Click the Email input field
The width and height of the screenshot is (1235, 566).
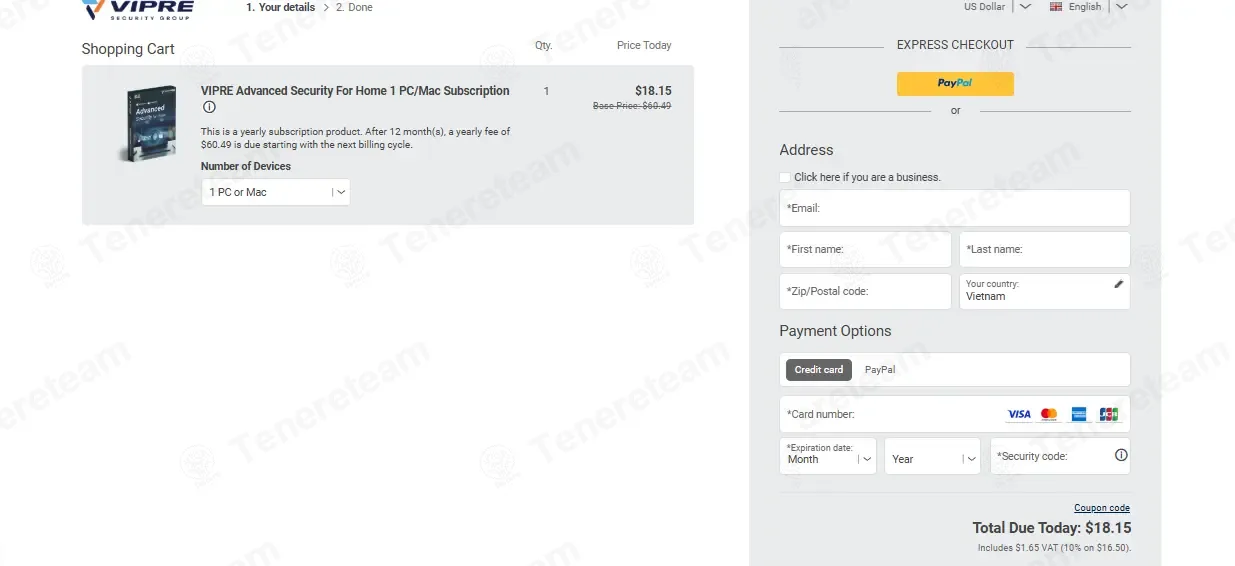(955, 208)
